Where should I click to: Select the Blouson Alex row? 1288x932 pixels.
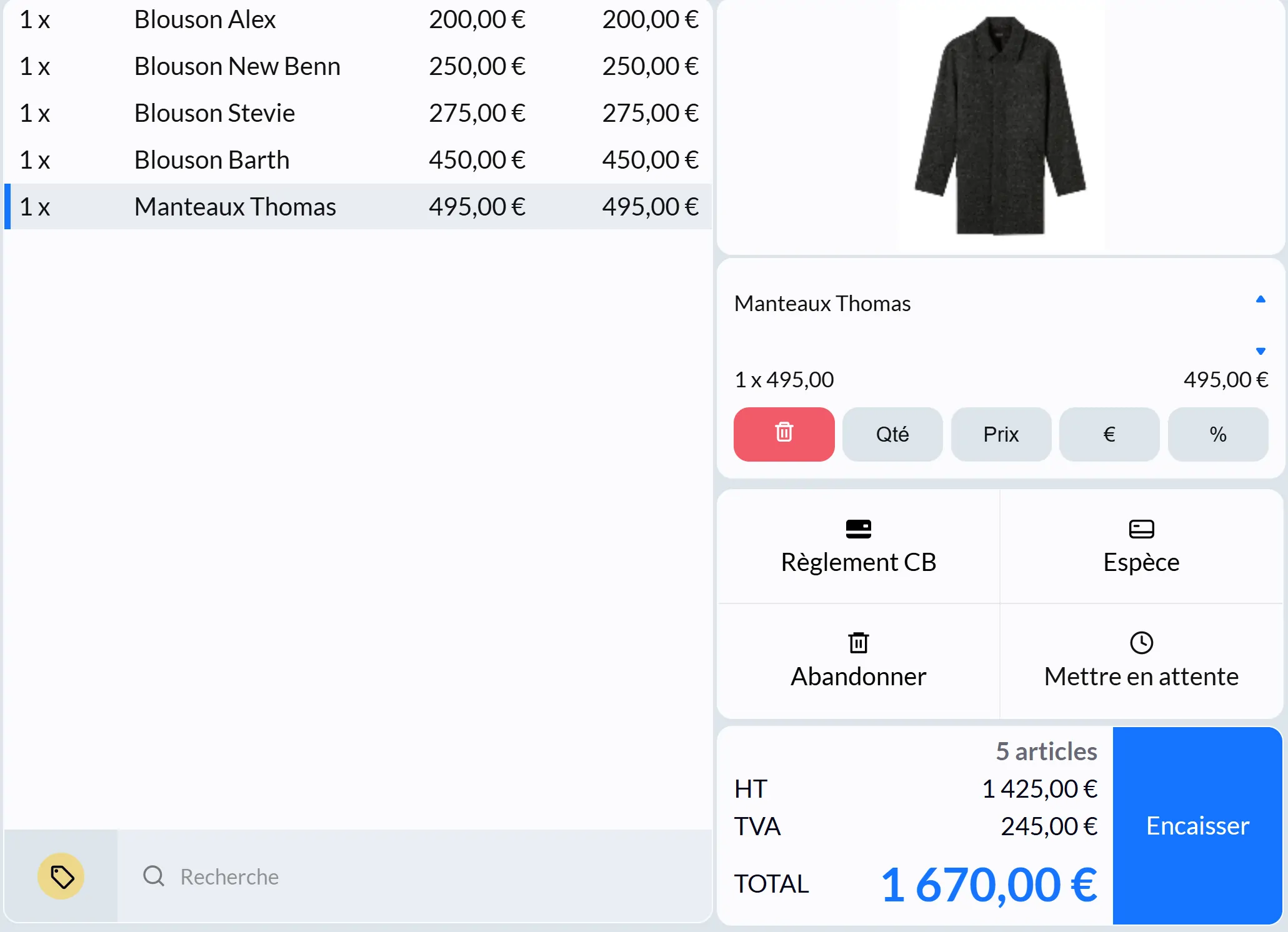click(x=358, y=20)
